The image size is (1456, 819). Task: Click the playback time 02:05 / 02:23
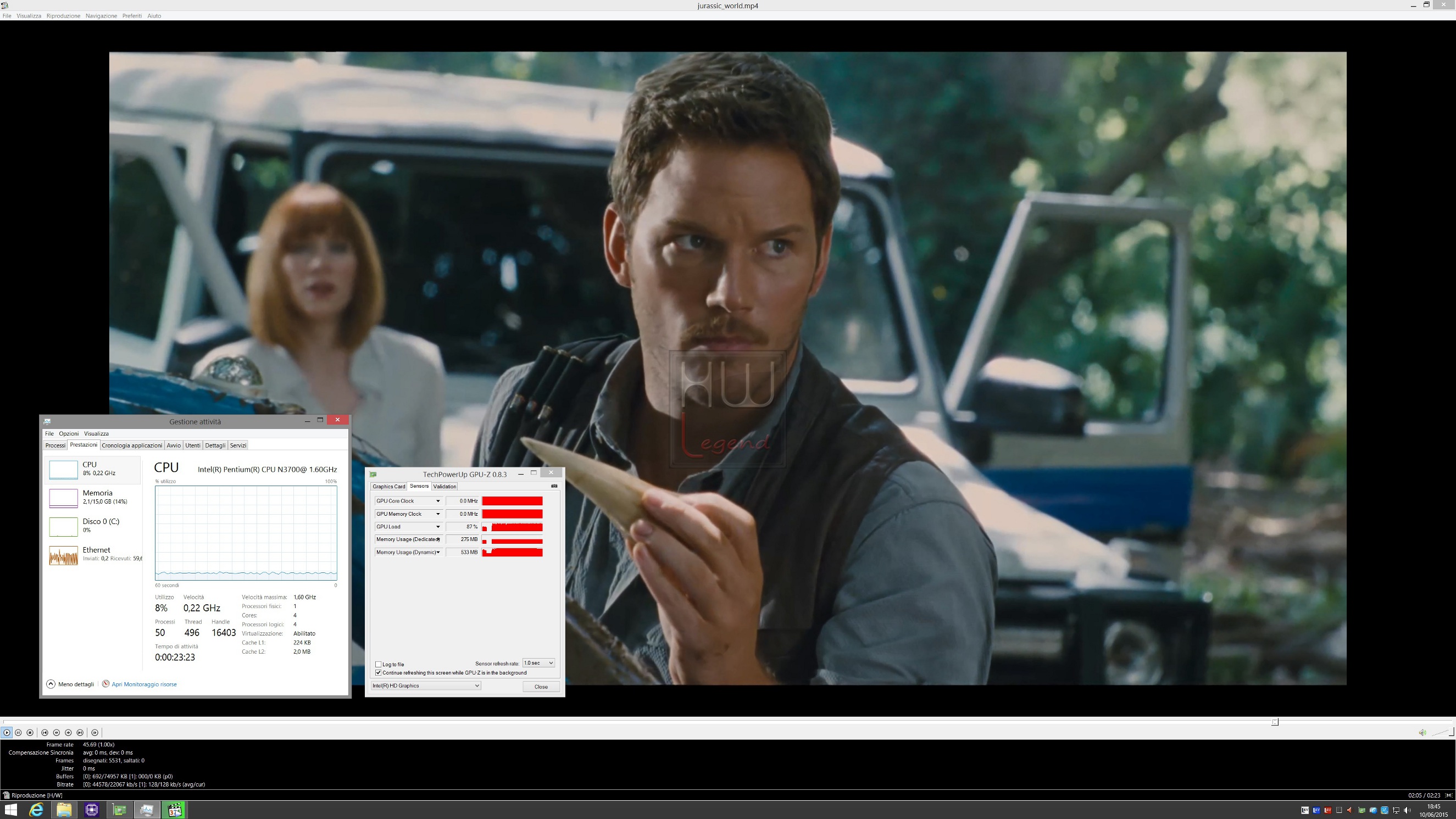pyautogui.click(x=1424, y=795)
